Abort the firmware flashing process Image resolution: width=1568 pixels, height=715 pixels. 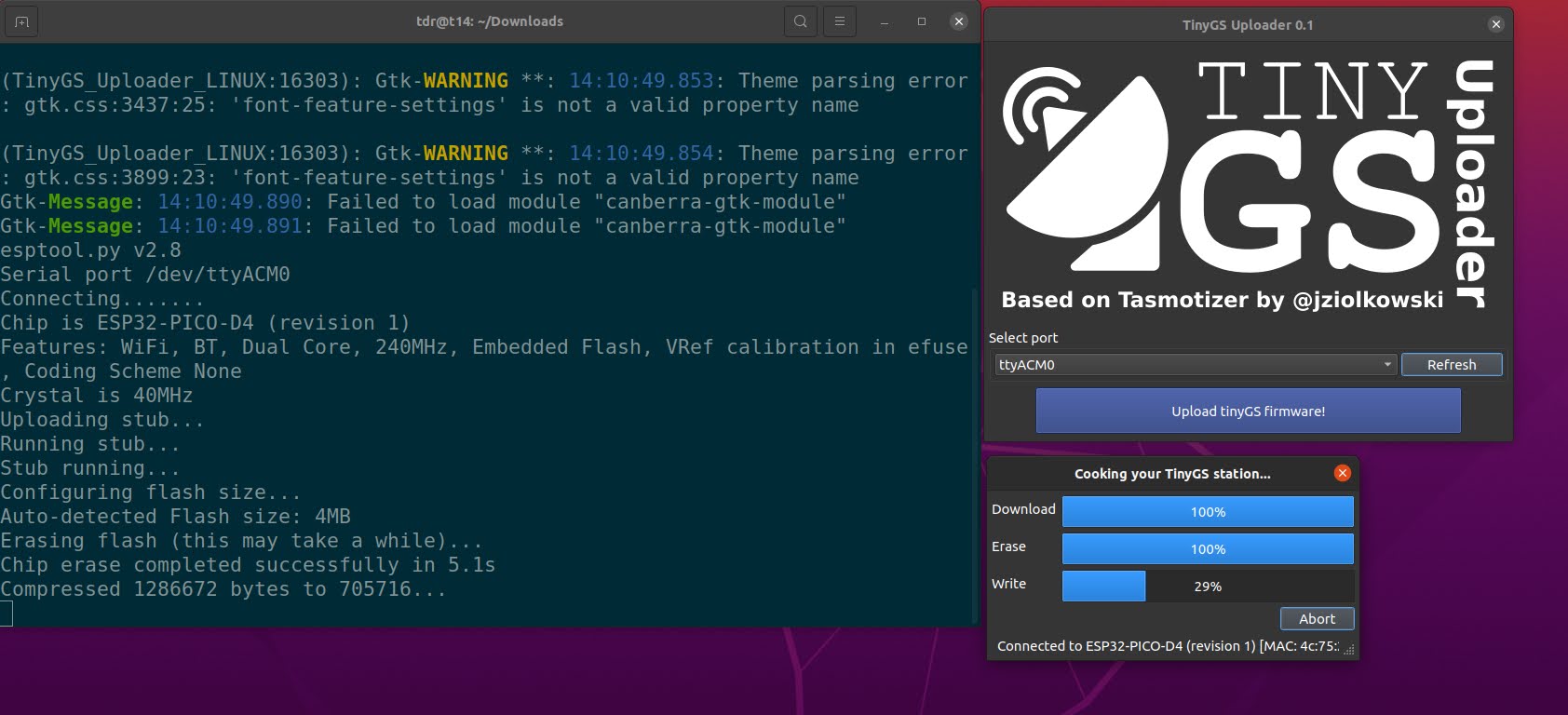[x=1317, y=618]
